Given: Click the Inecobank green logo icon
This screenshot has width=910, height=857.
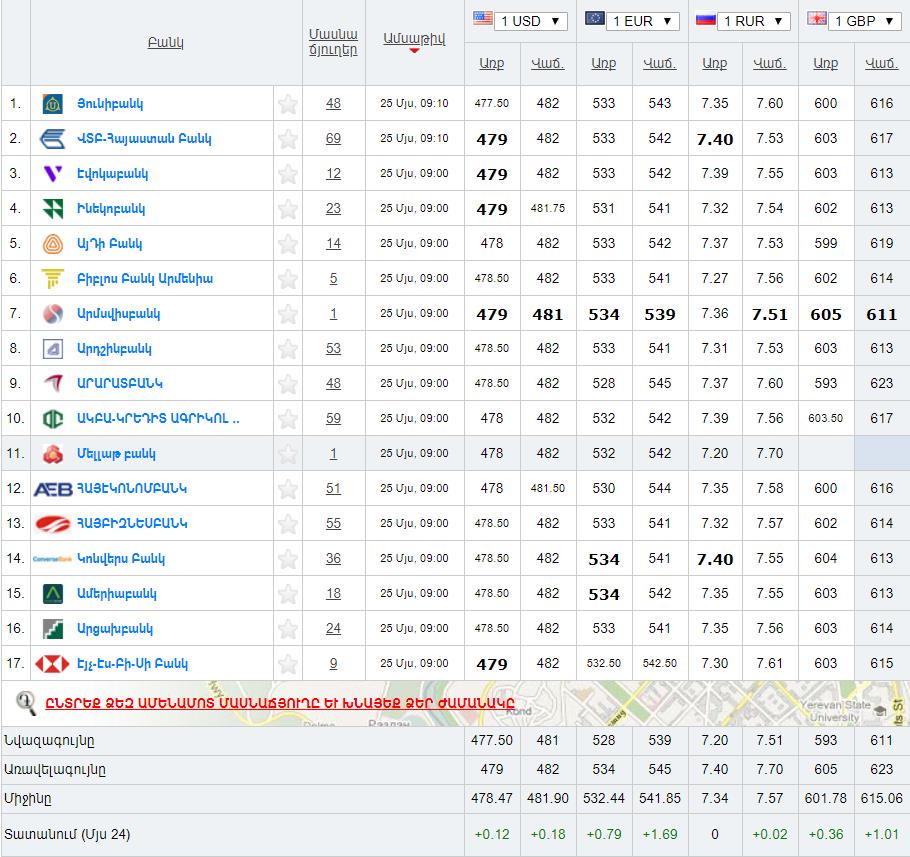Looking at the screenshot, I should (x=53, y=209).
